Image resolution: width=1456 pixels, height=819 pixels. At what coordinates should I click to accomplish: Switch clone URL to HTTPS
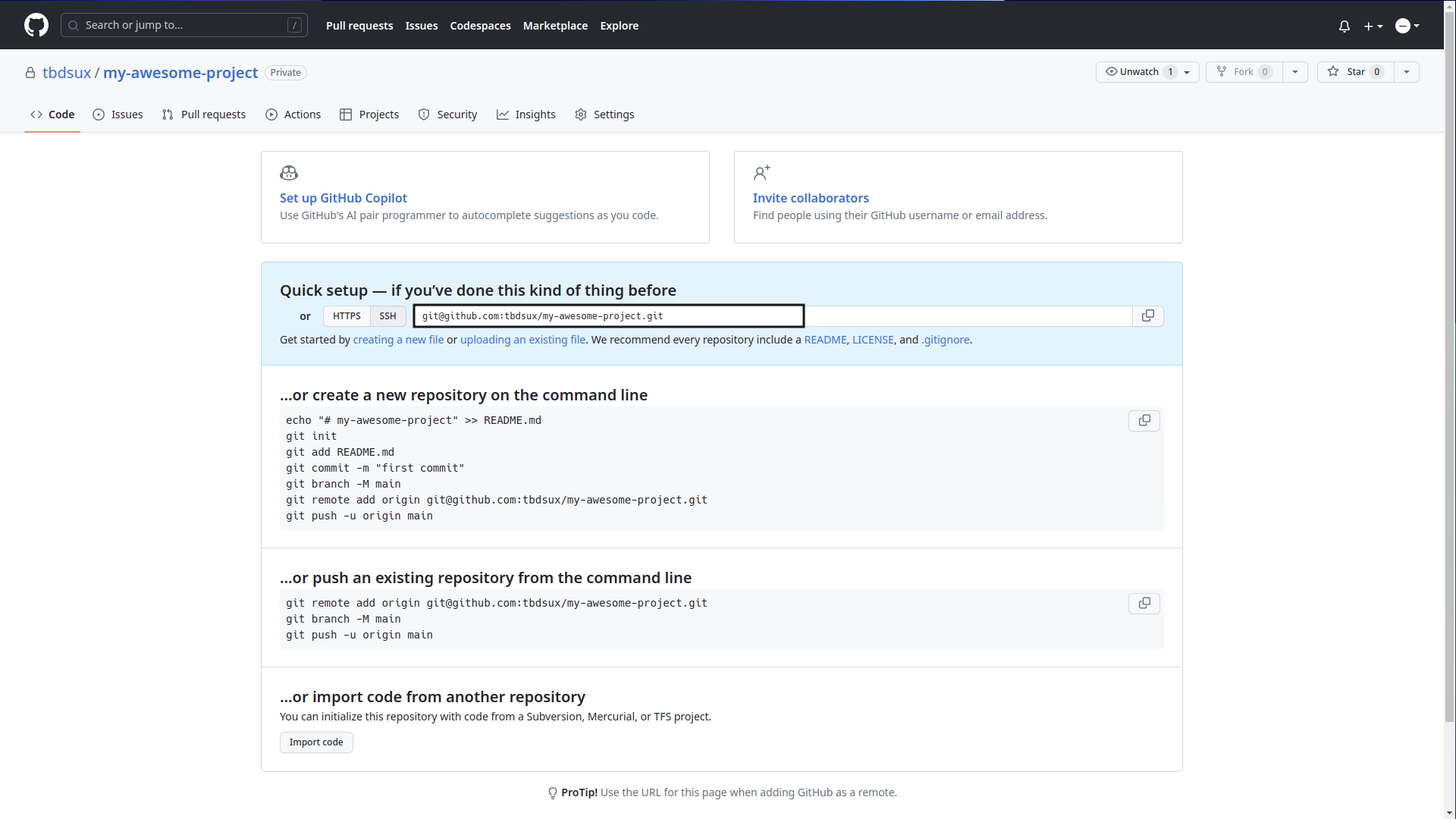point(347,316)
